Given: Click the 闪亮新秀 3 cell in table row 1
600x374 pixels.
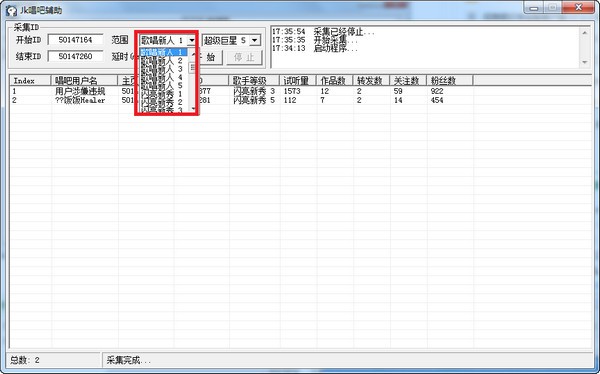Looking at the screenshot, I should [x=254, y=91].
